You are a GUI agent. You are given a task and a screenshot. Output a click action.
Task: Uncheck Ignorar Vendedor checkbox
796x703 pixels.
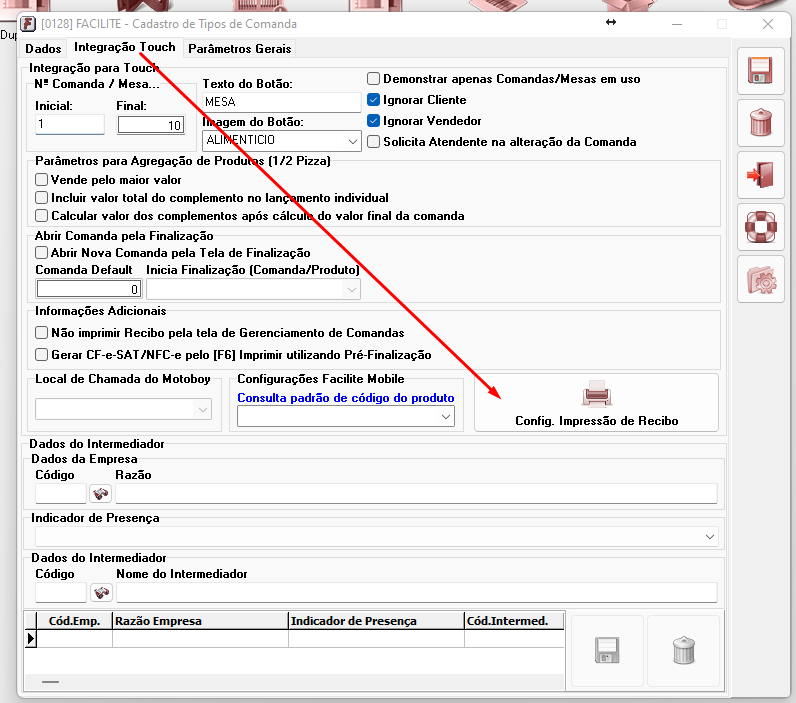[373, 121]
